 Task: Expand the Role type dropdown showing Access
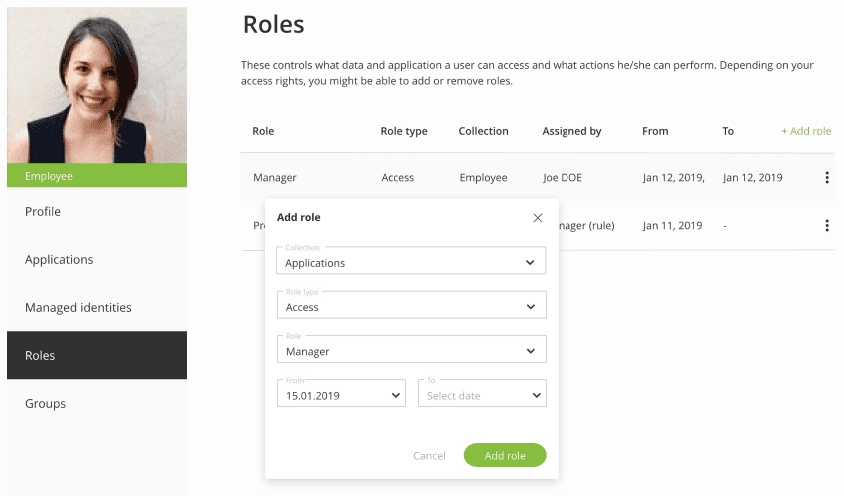click(411, 306)
